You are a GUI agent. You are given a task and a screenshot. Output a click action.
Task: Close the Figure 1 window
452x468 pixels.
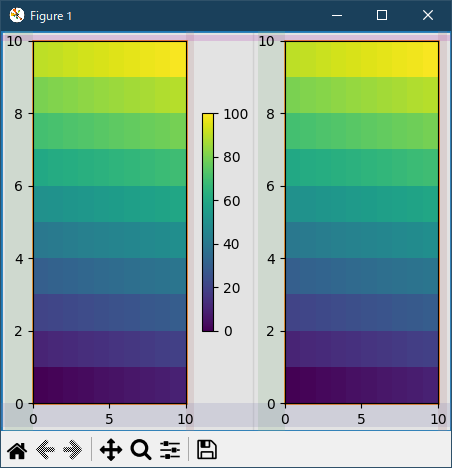(x=428, y=15)
